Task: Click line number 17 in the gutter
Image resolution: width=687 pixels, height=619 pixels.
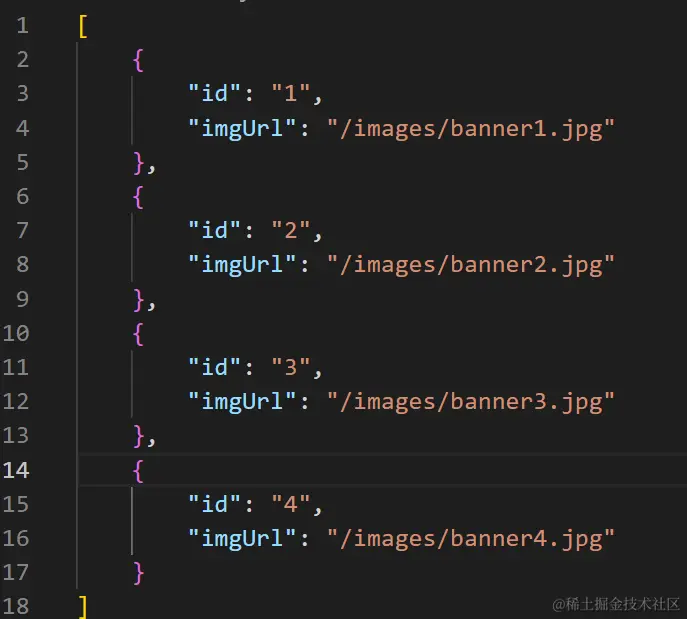Action: (16, 573)
